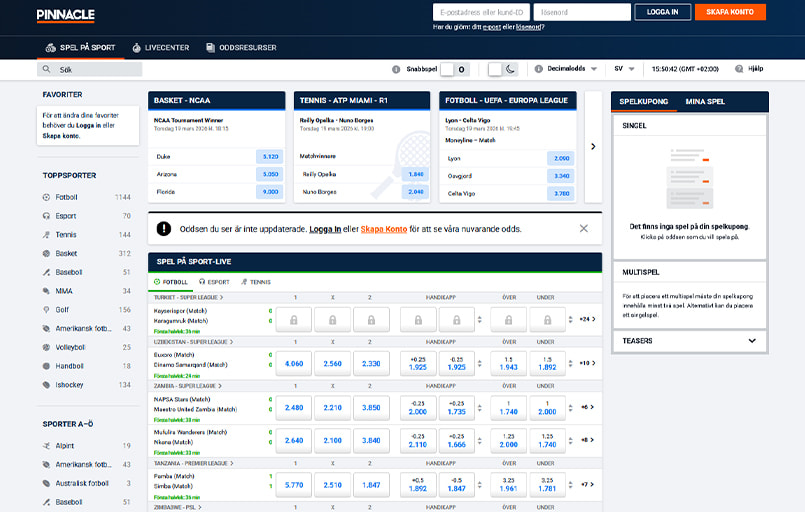The height and width of the screenshot is (512, 805).
Task: Toggle dark mode moon switch
Action: point(502,69)
